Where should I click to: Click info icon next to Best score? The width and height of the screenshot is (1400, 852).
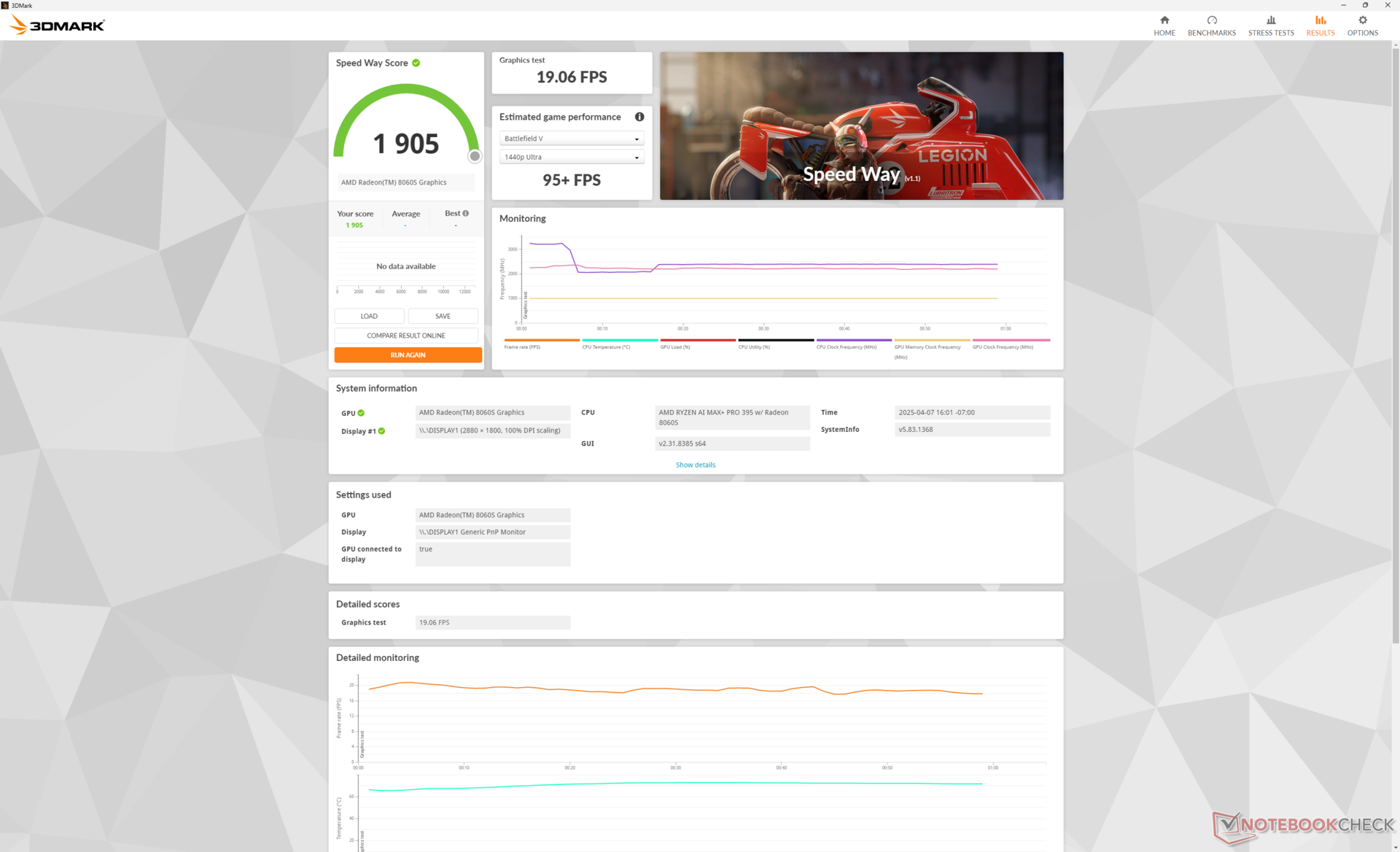[465, 214]
